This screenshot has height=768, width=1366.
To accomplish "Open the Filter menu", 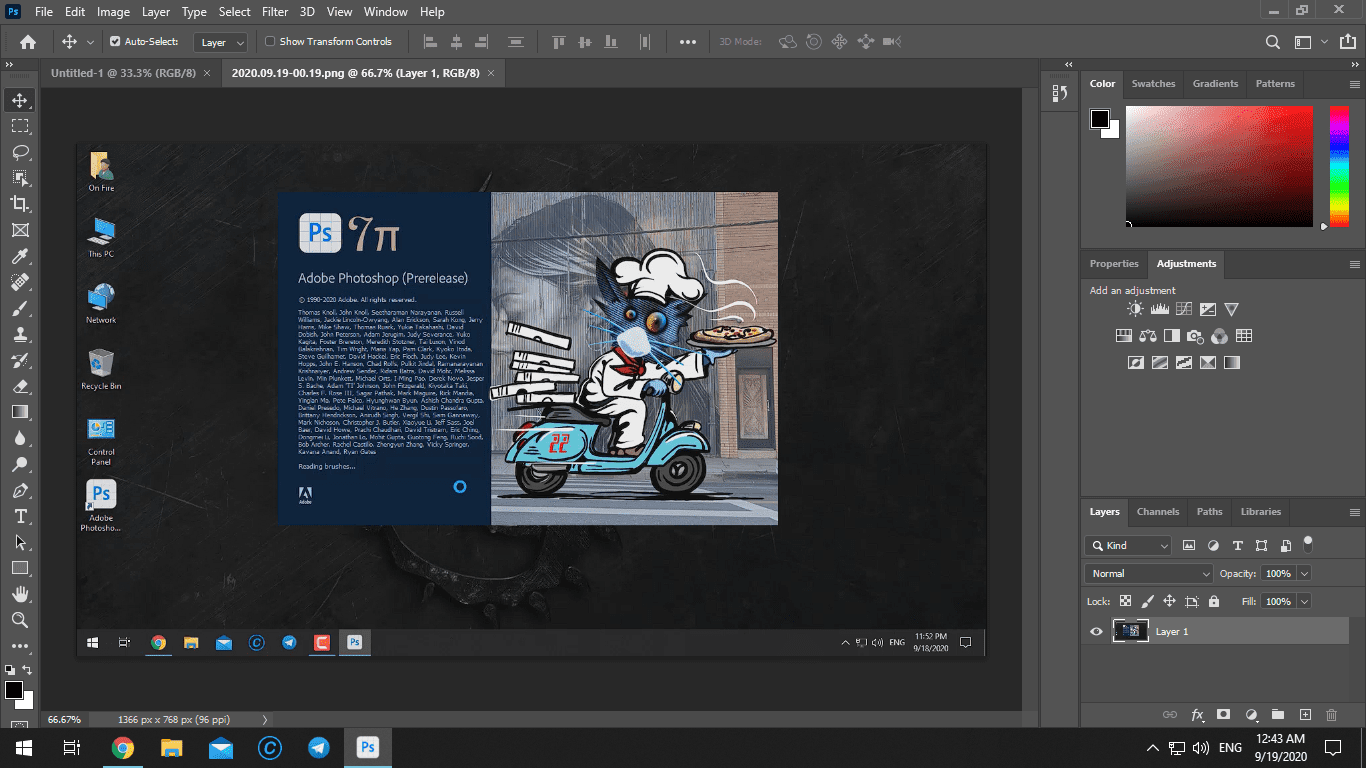I will pos(277,12).
